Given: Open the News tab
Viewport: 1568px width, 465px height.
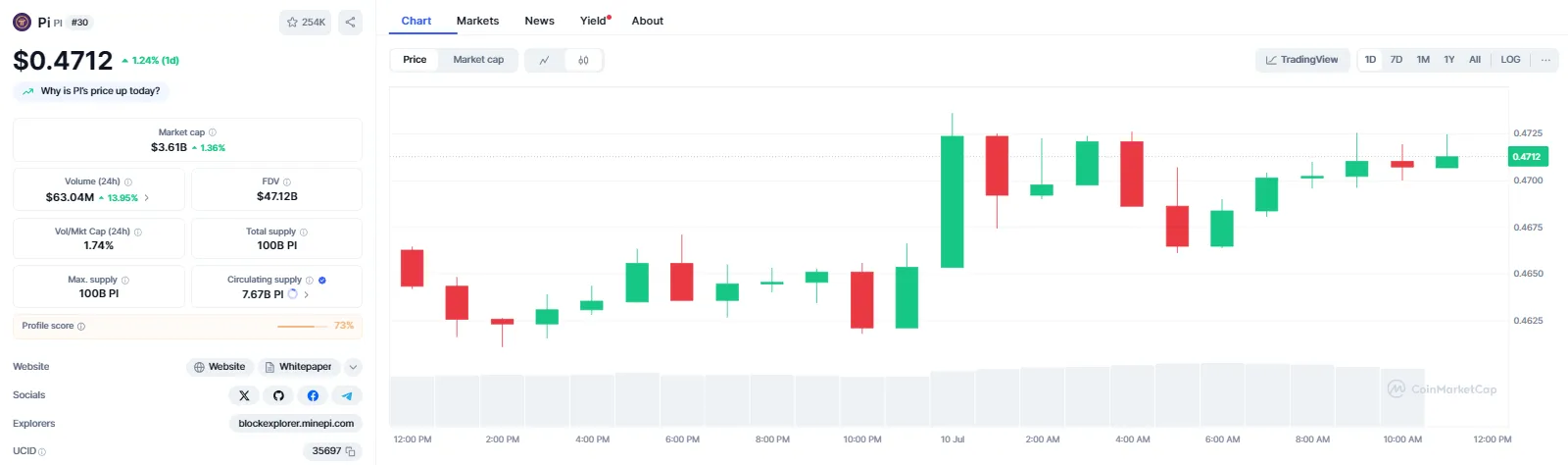Looking at the screenshot, I should pos(539,21).
